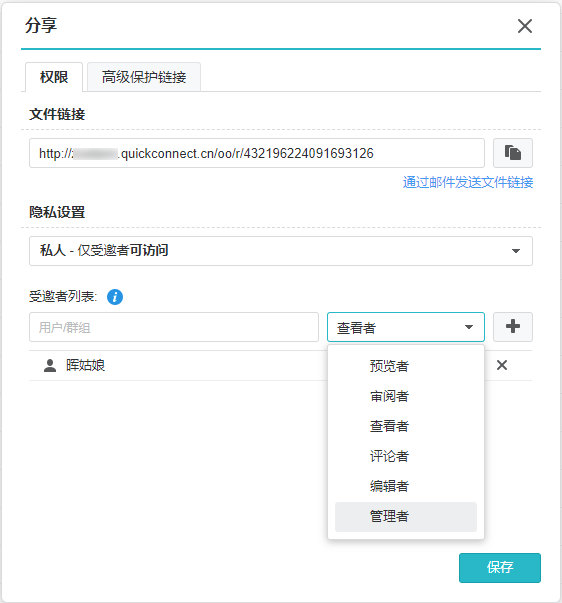This screenshot has height=603, width=562.
Task: Switch to the 高级保护链接 tab
Action: pyautogui.click(x=144, y=77)
